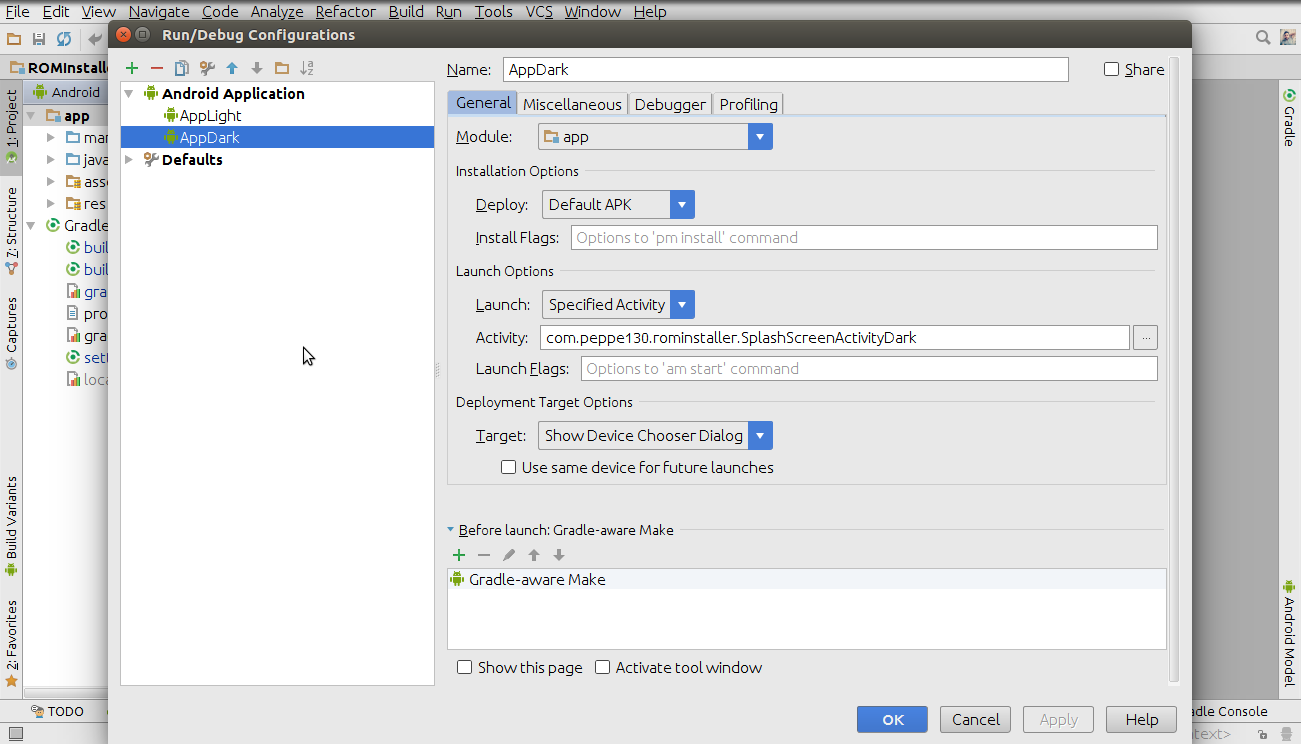Remove before-launch task with minus icon
Screen dimensions: 1301x744
484,555
